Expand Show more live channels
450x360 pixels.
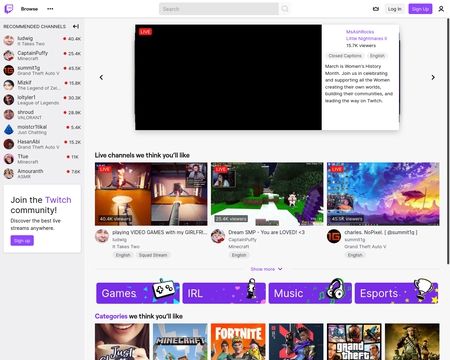click(267, 269)
